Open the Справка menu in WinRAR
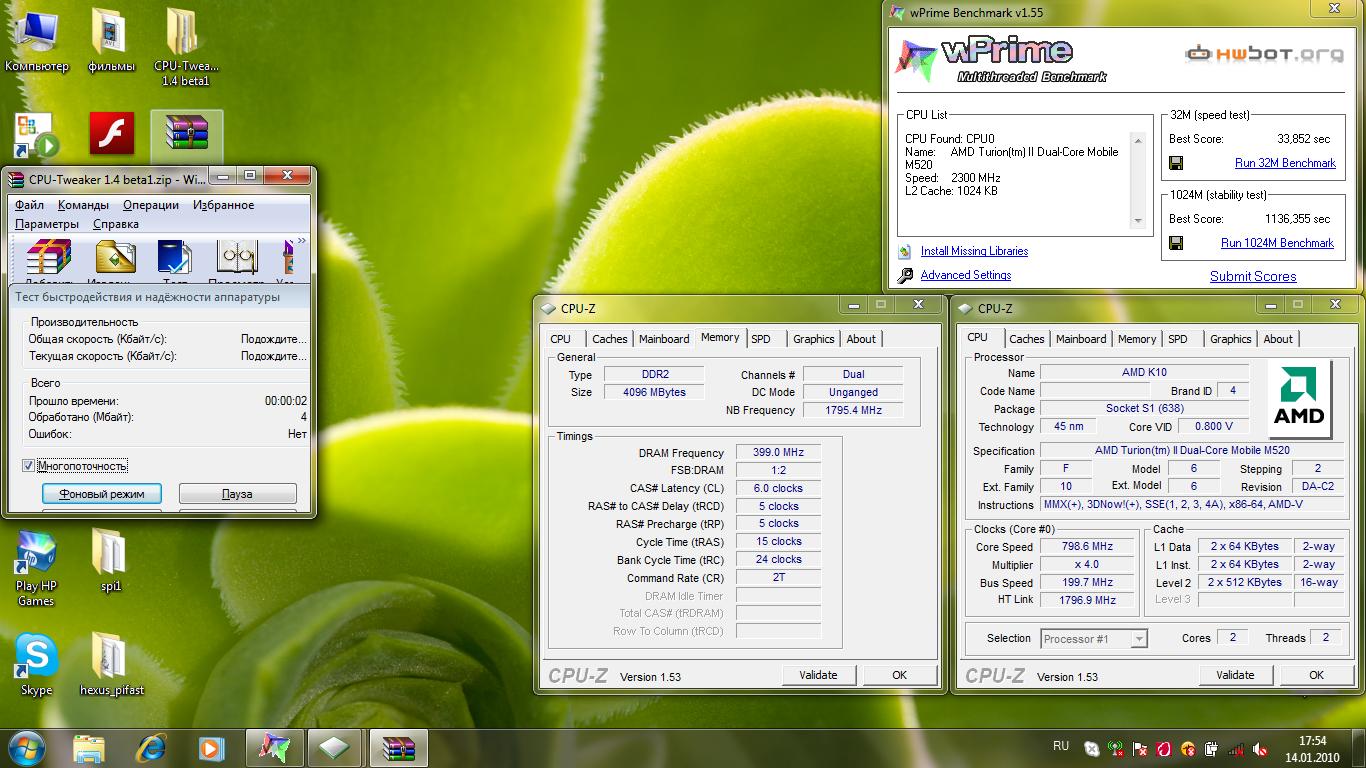The image size is (1366, 768). (x=116, y=224)
